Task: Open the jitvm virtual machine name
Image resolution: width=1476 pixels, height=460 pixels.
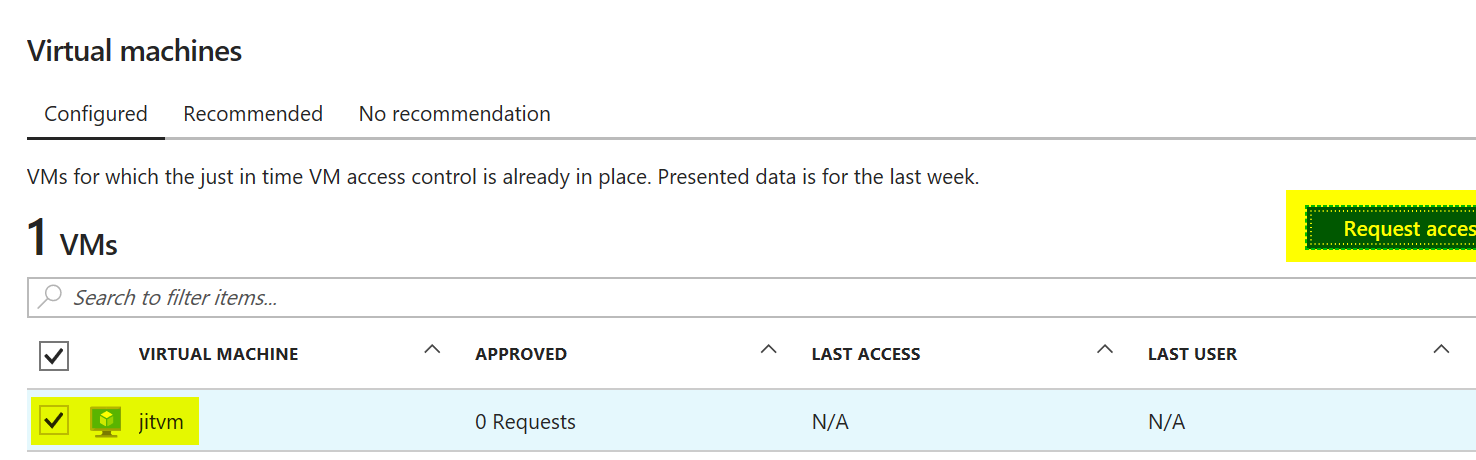Action: pyautogui.click(x=161, y=422)
